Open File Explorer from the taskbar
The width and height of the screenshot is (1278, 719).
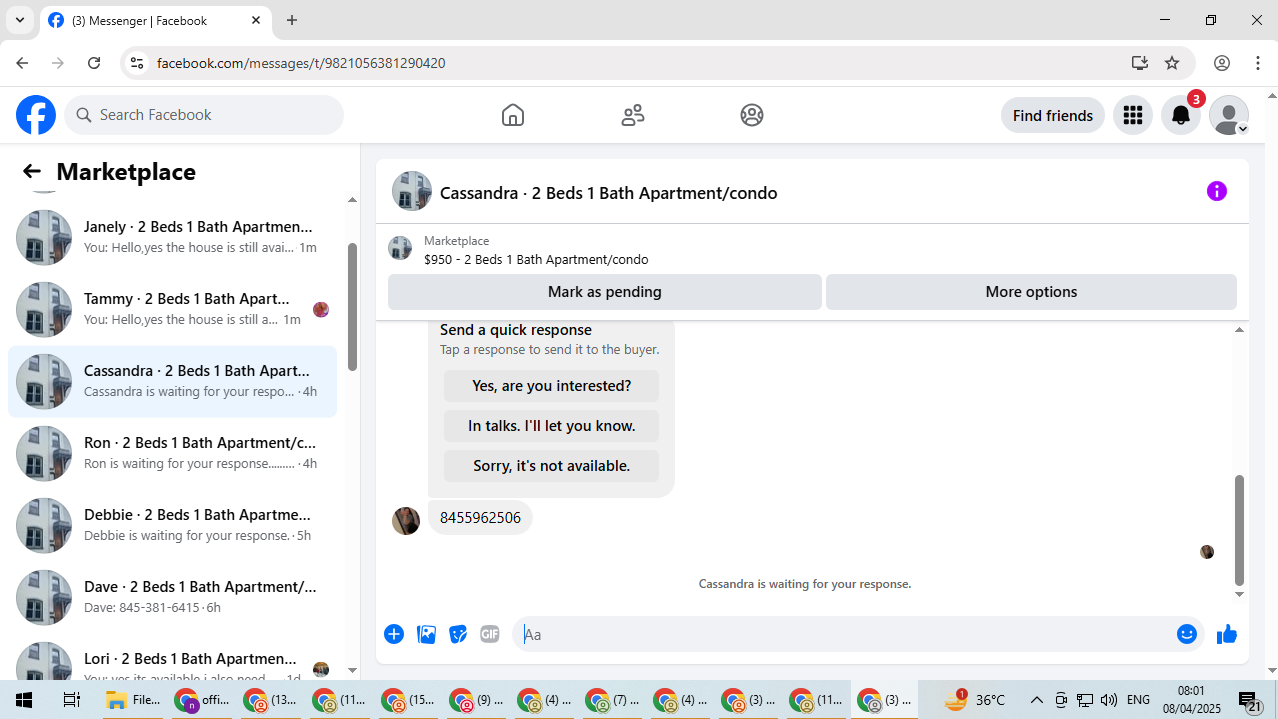pos(132,700)
